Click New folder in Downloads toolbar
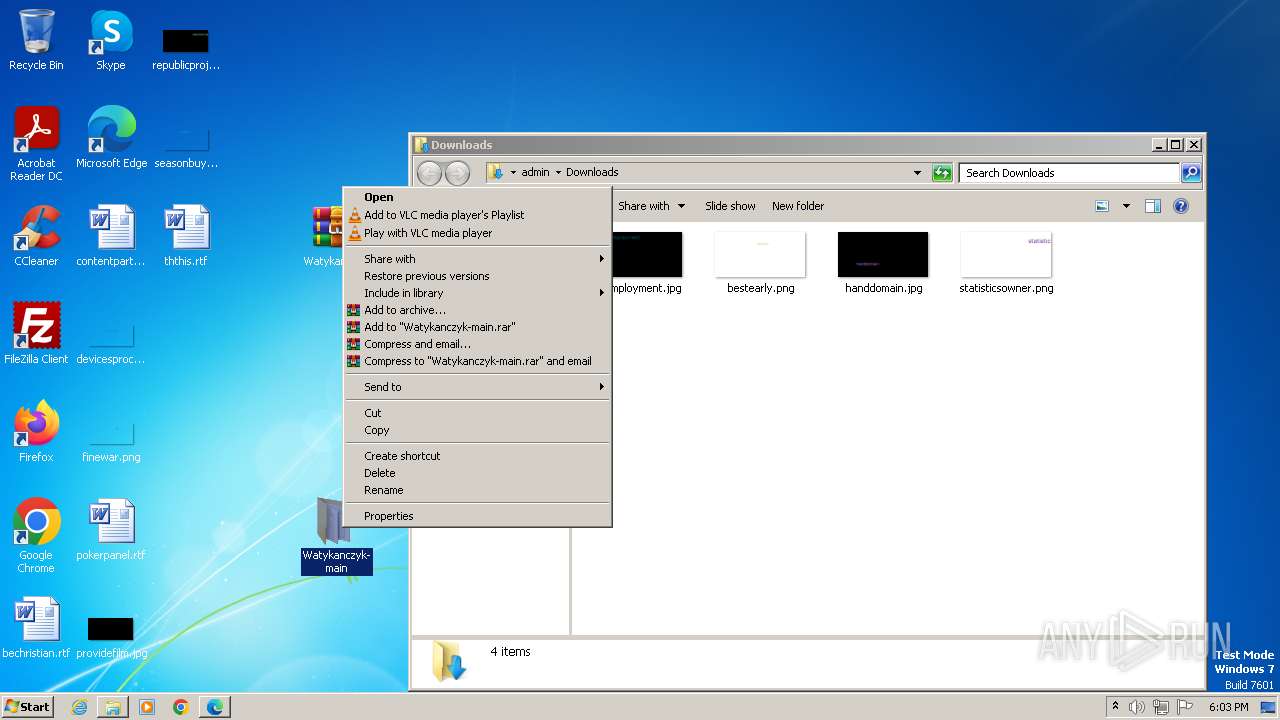Screen dimensions: 1280x720 [798, 206]
